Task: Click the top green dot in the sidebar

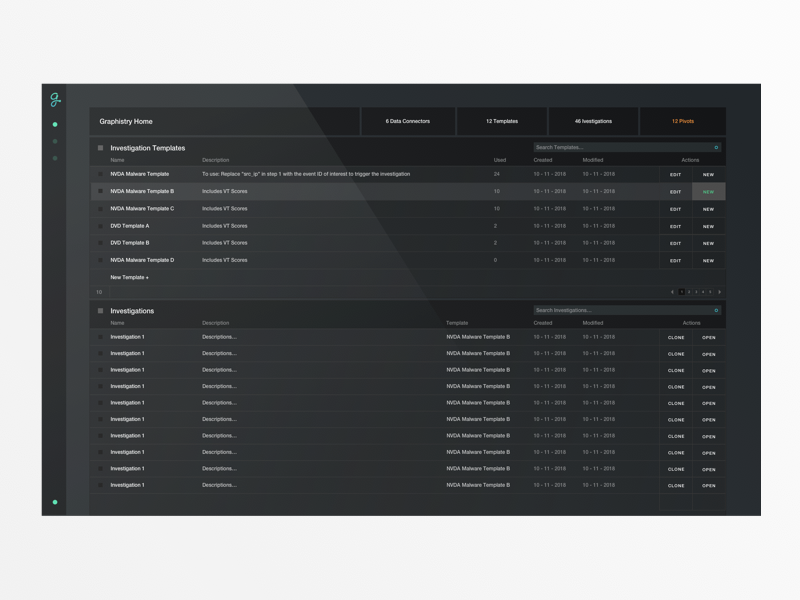Action: (x=55, y=125)
